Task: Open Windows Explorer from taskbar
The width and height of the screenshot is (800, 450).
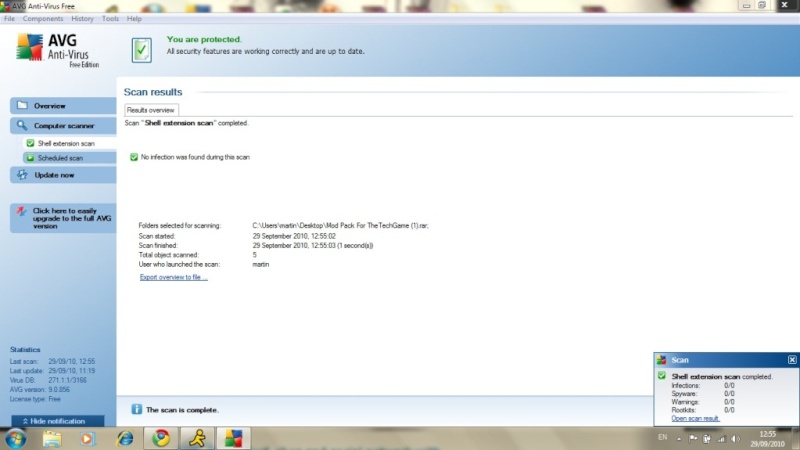Action: click(52, 439)
